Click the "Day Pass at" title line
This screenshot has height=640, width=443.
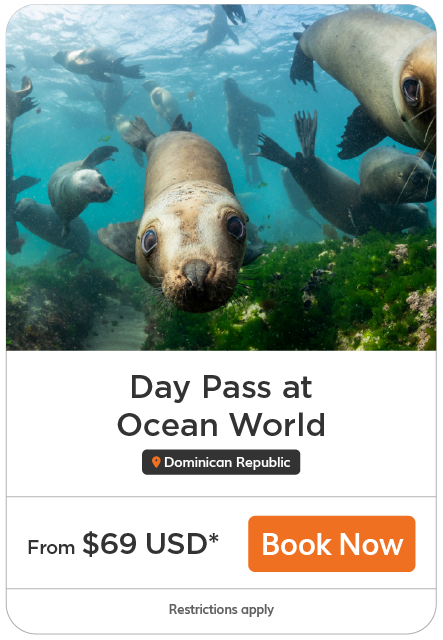221,387
